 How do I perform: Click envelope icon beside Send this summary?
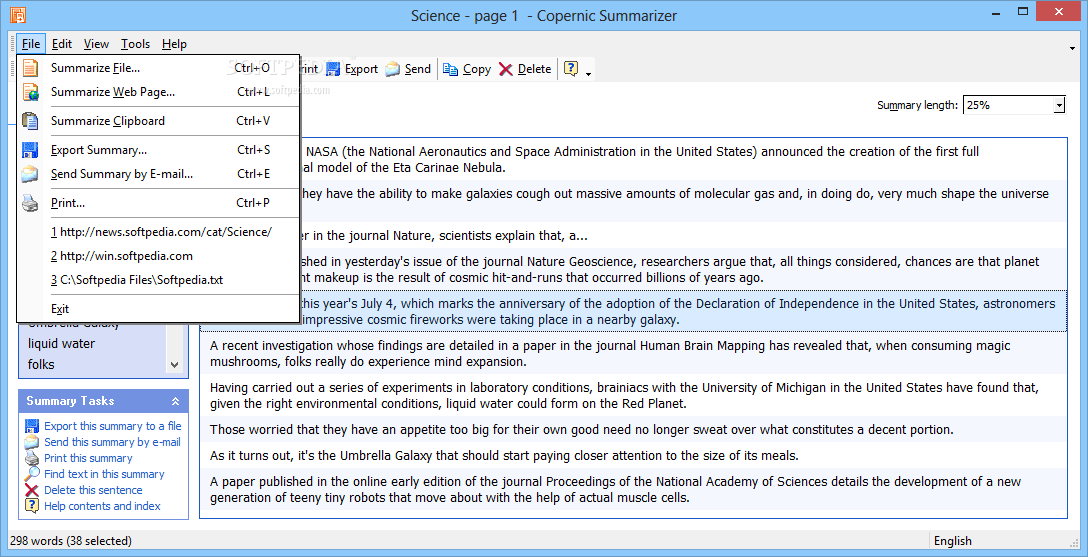[32, 442]
